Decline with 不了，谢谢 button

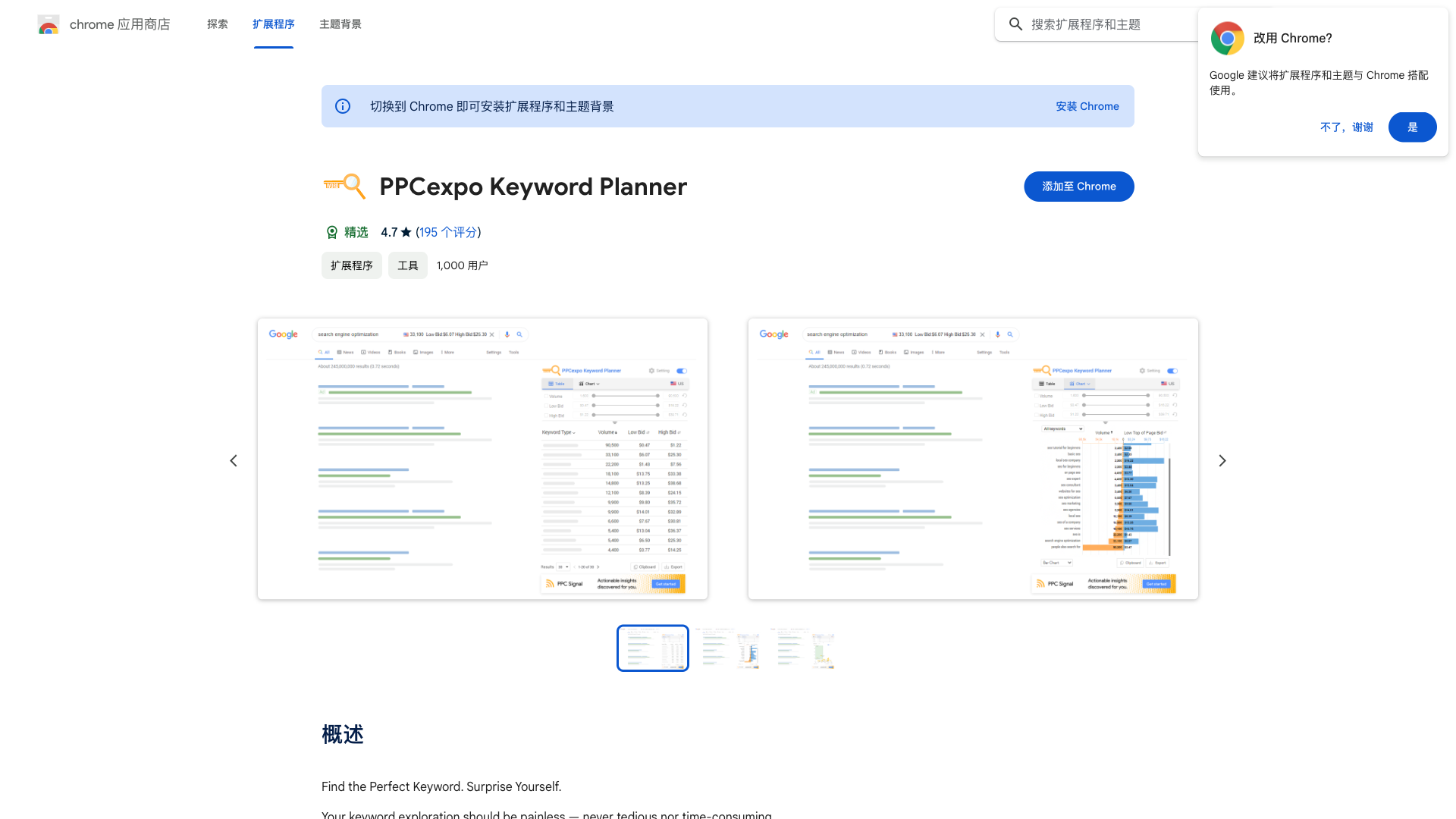pos(1347,127)
